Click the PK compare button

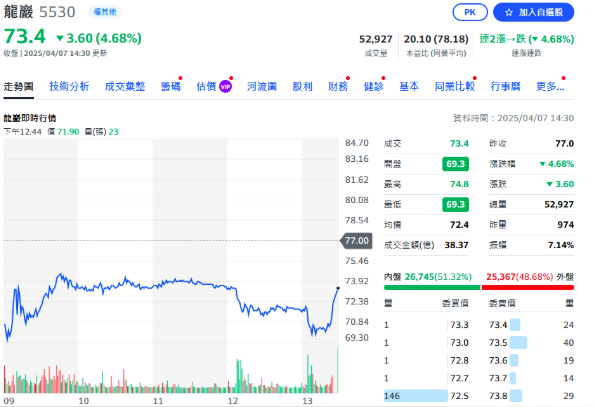click(470, 12)
